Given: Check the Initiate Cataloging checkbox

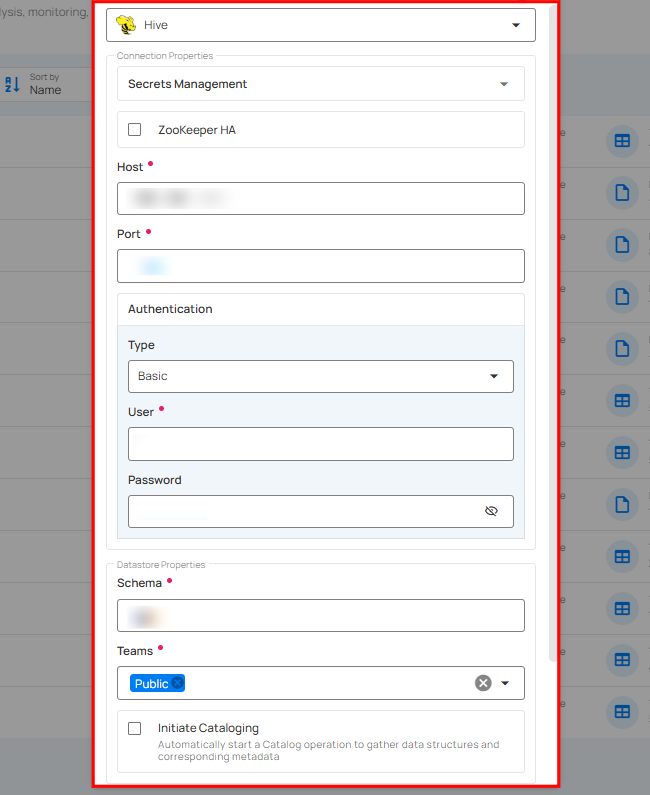Looking at the screenshot, I should [135, 729].
